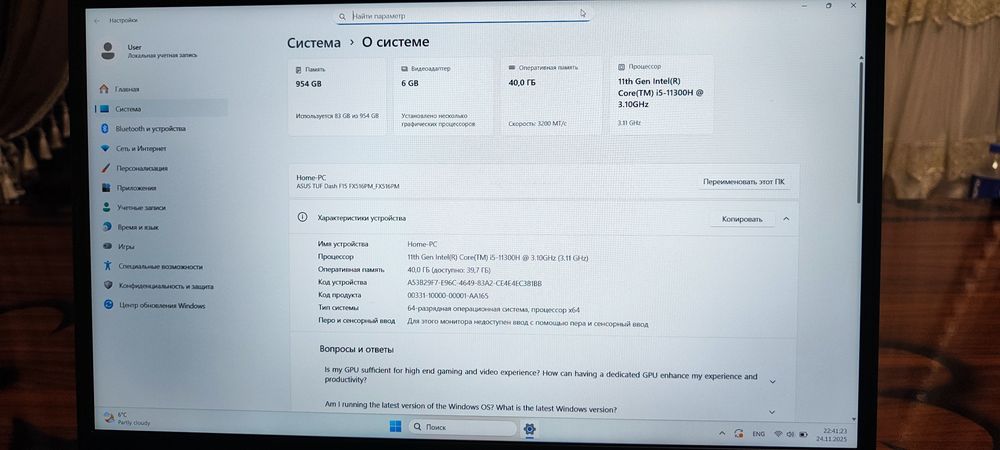
Task: Open the Windows Start menu
Action: 395,427
